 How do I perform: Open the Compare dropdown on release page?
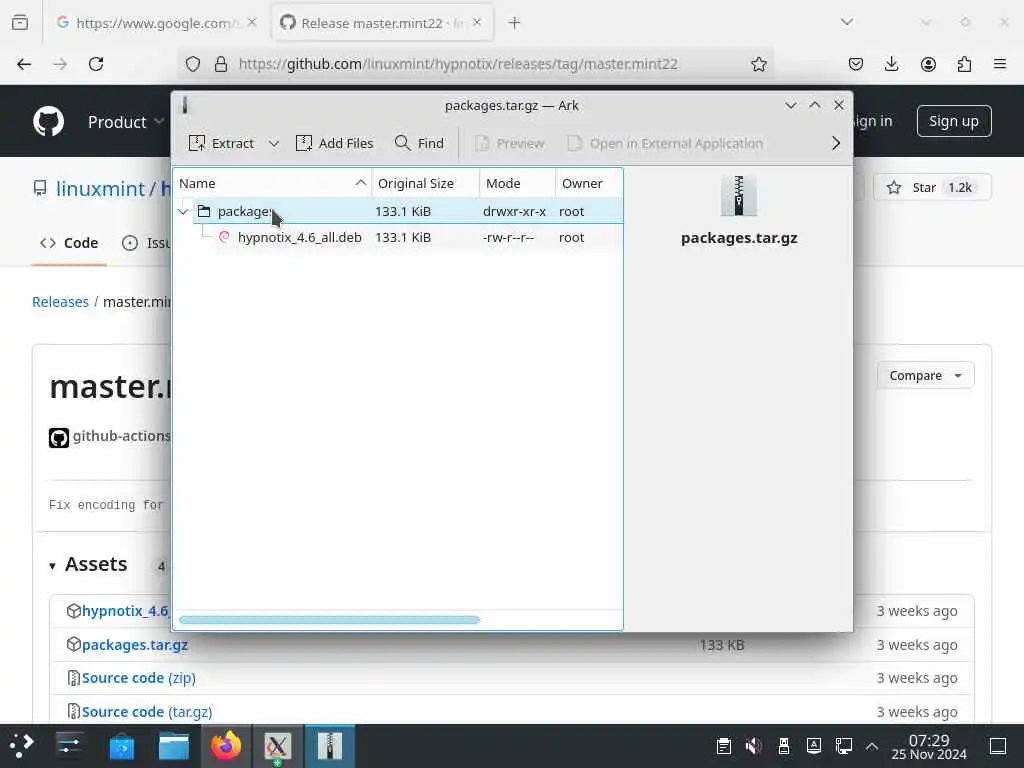coord(925,376)
